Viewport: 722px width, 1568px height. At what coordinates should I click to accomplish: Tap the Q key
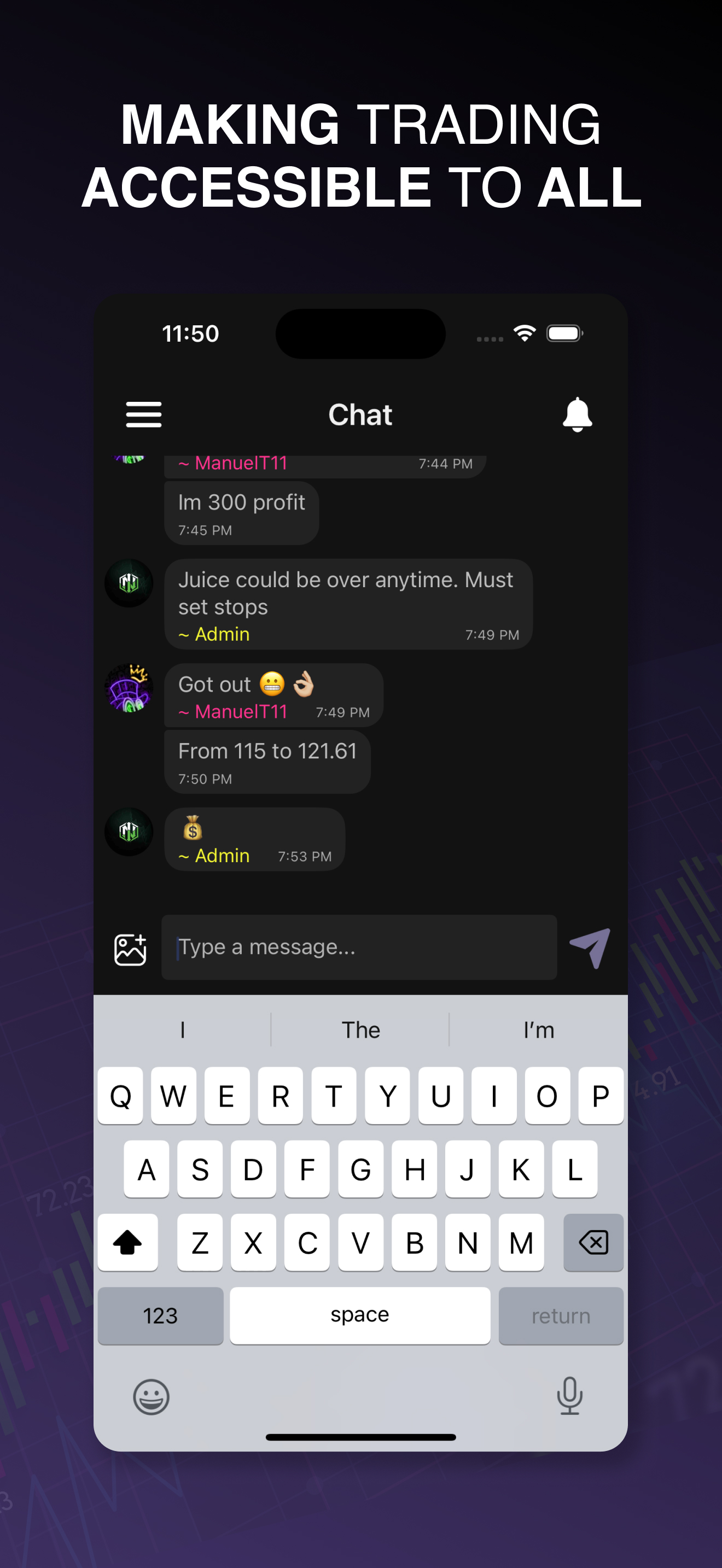pyautogui.click(x=120, y=1096)
